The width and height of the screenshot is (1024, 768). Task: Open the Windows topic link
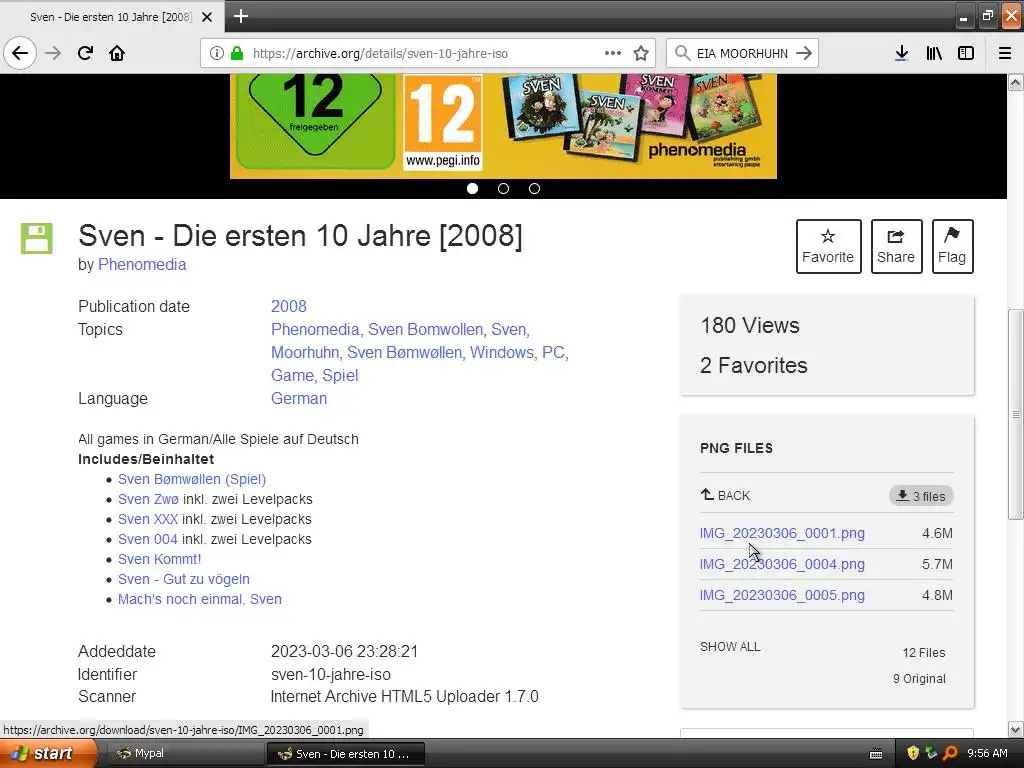502,352
